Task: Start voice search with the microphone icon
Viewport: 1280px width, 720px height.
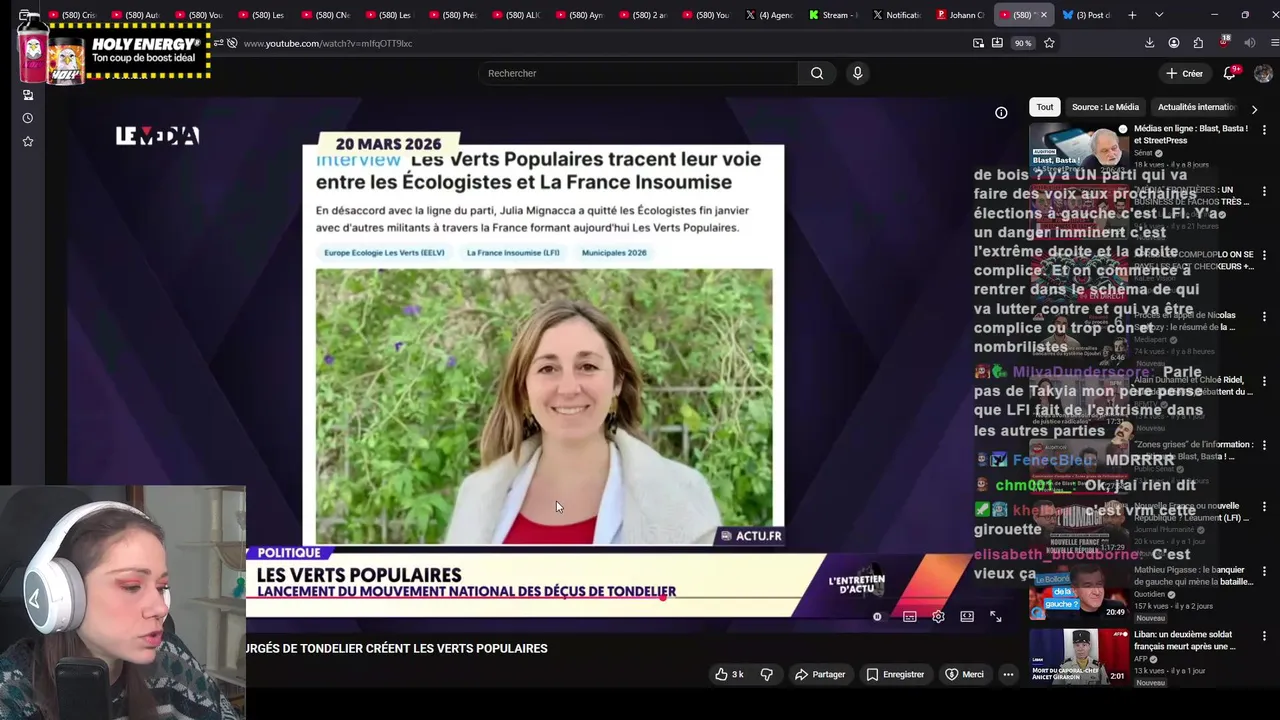Action: [x=857, y=73]
